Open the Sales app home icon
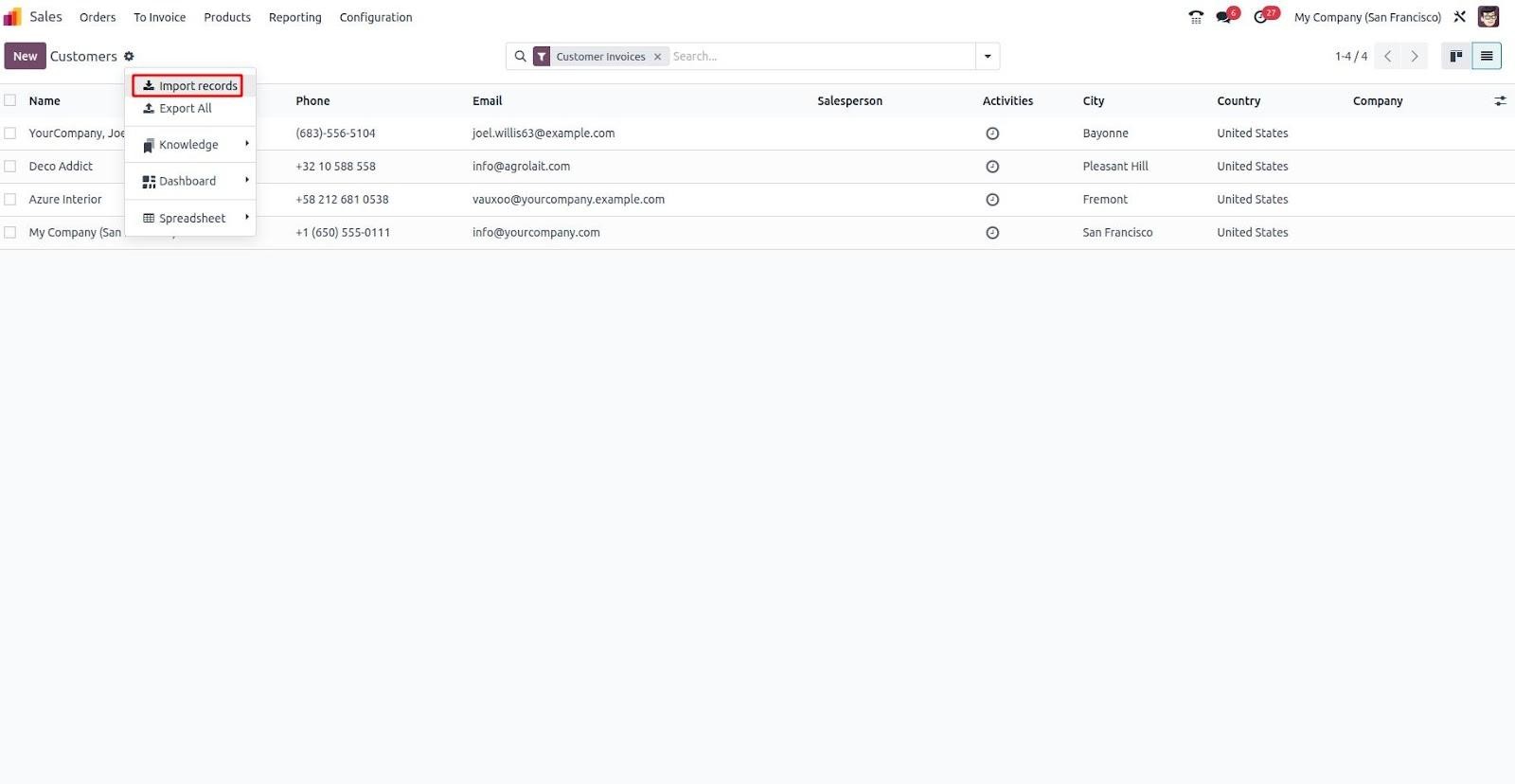This screenshot has height=784, width=1515. coord(12,17)
